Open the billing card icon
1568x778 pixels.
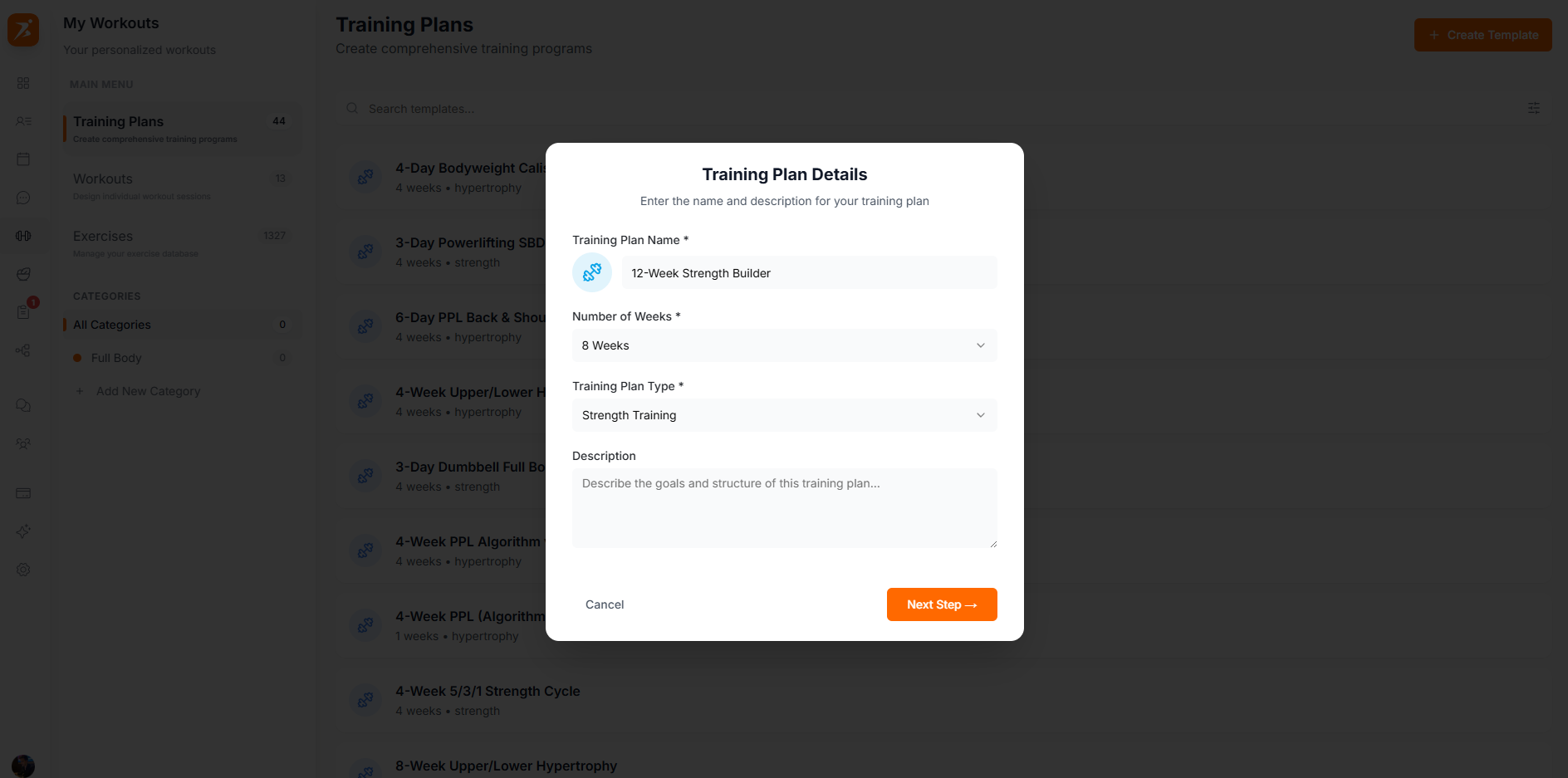coord(23,493)
